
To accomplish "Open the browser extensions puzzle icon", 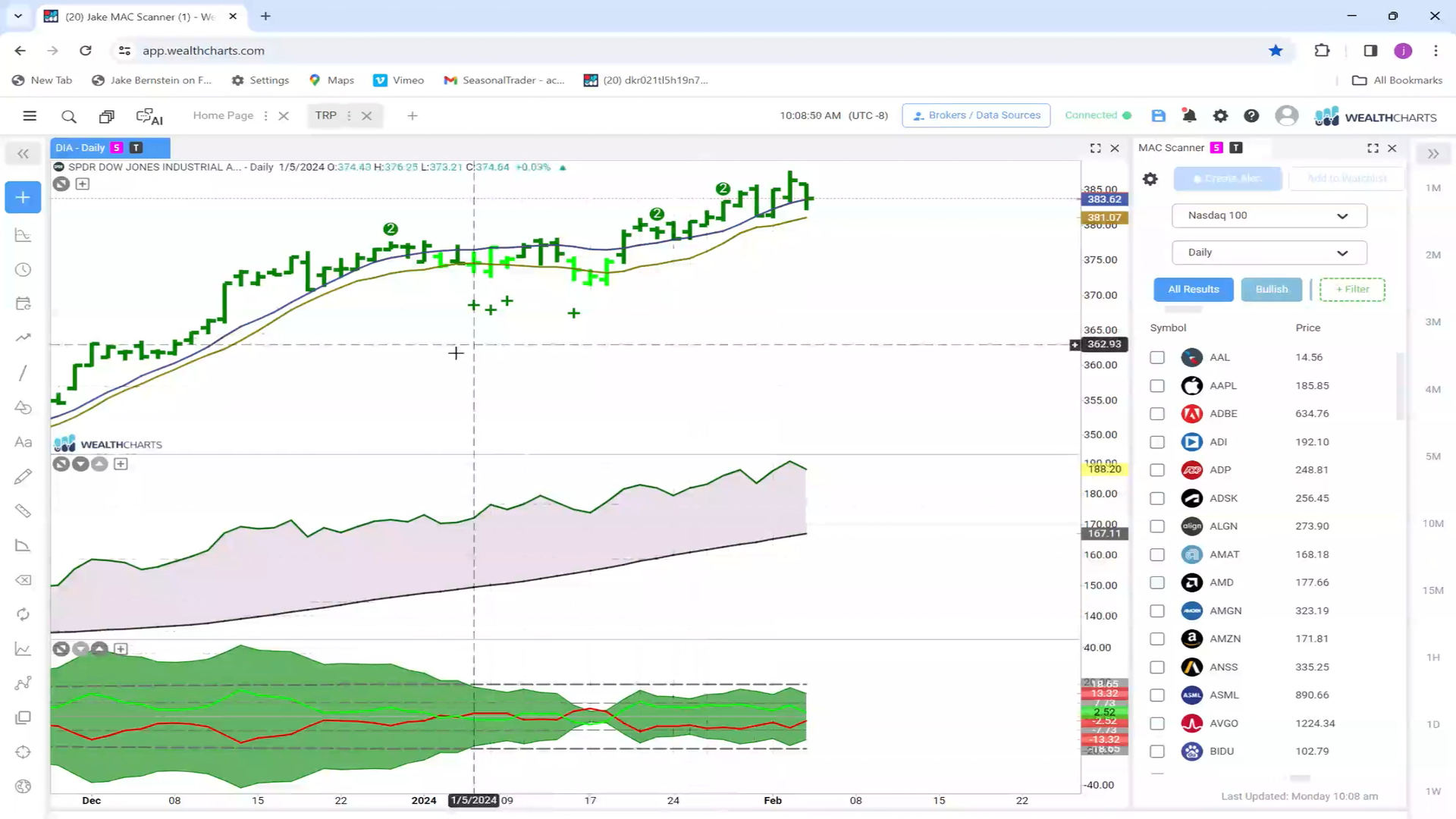I will [x=1322, y=51].
